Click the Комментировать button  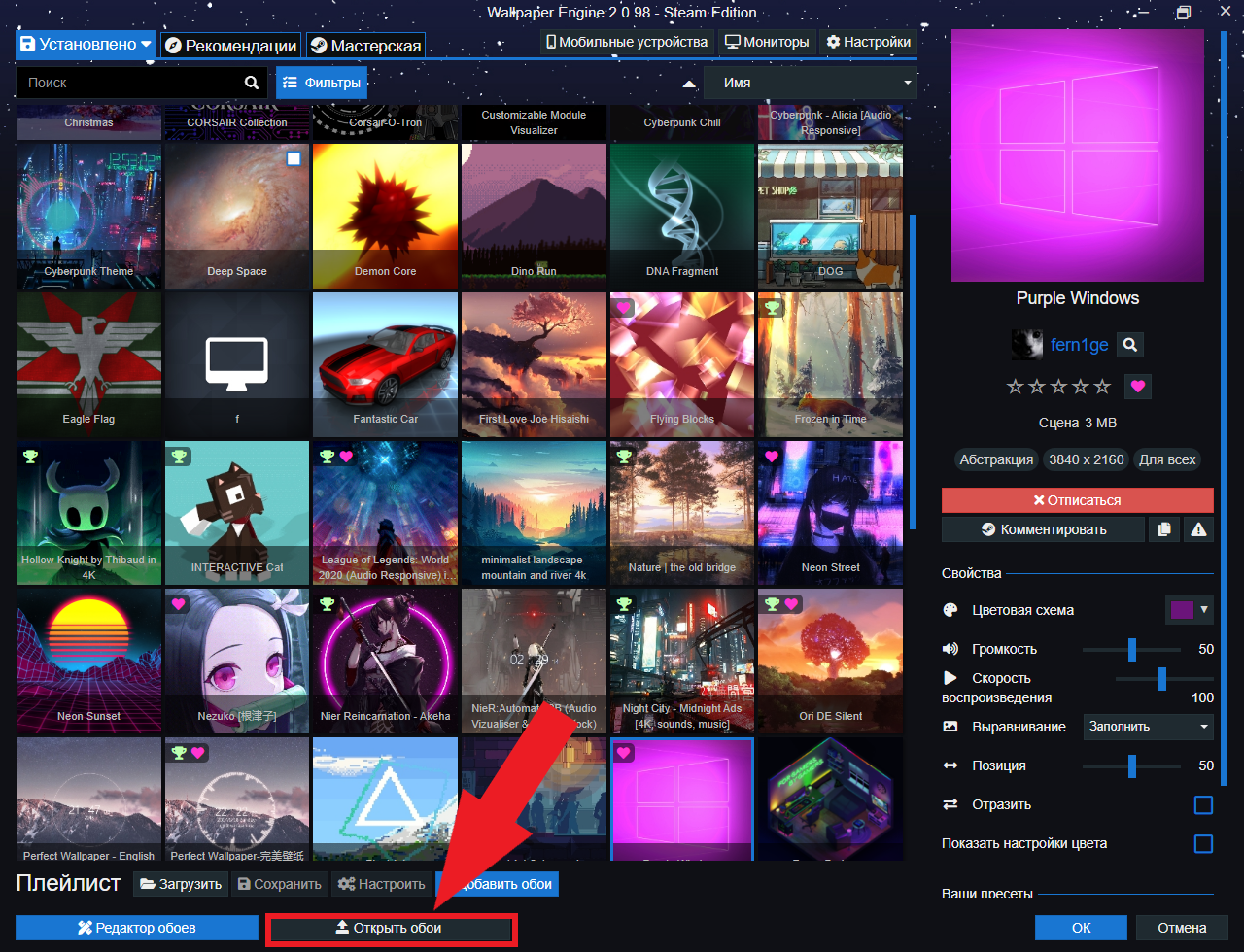pyautogui.click(x=1043, y=529)
